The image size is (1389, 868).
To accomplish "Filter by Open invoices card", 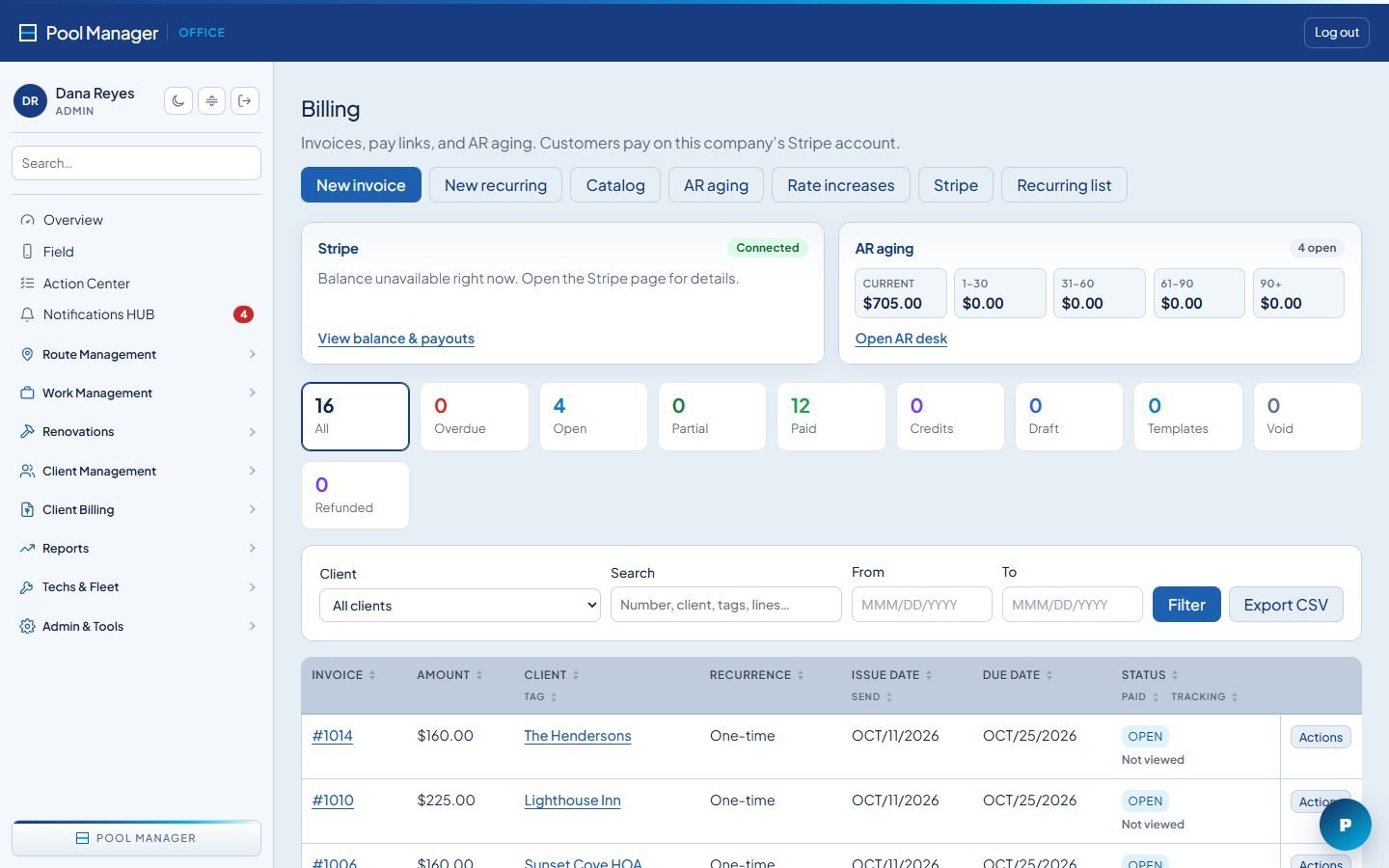I will pyautogui.click(x=593, y=417).
